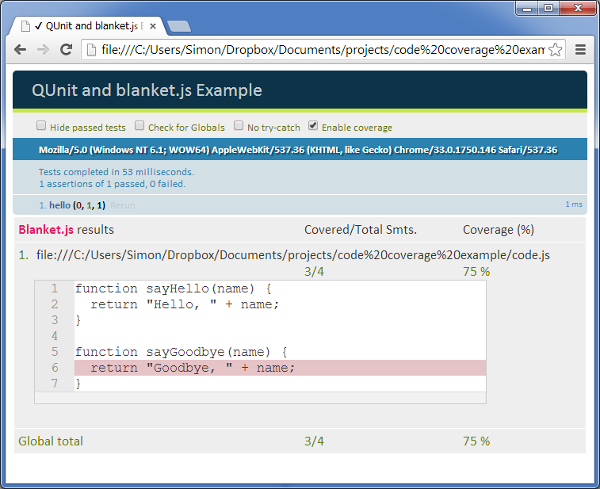Open a new tab with the new-tab button
Viewport: 600px width, 489px height.
[179, 27]
